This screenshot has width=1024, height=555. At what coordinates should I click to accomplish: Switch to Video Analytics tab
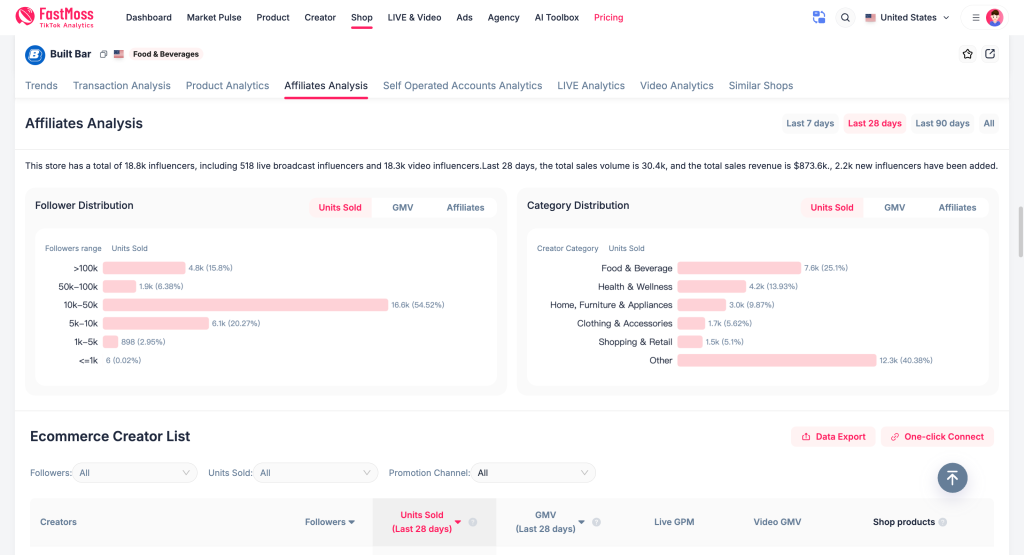tap(677, 86)
